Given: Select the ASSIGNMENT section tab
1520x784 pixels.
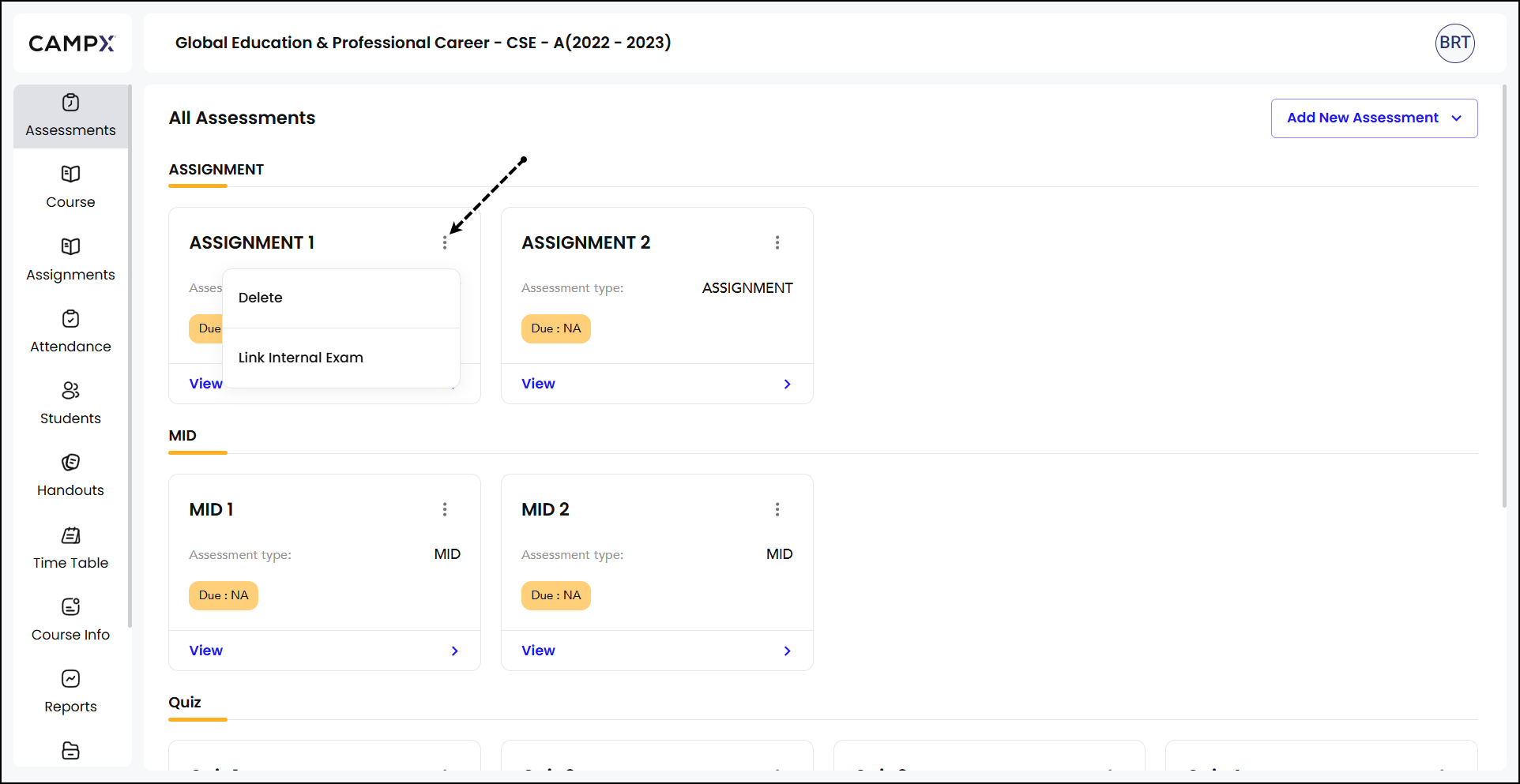Looking at the screenshot, I should 216,170.
